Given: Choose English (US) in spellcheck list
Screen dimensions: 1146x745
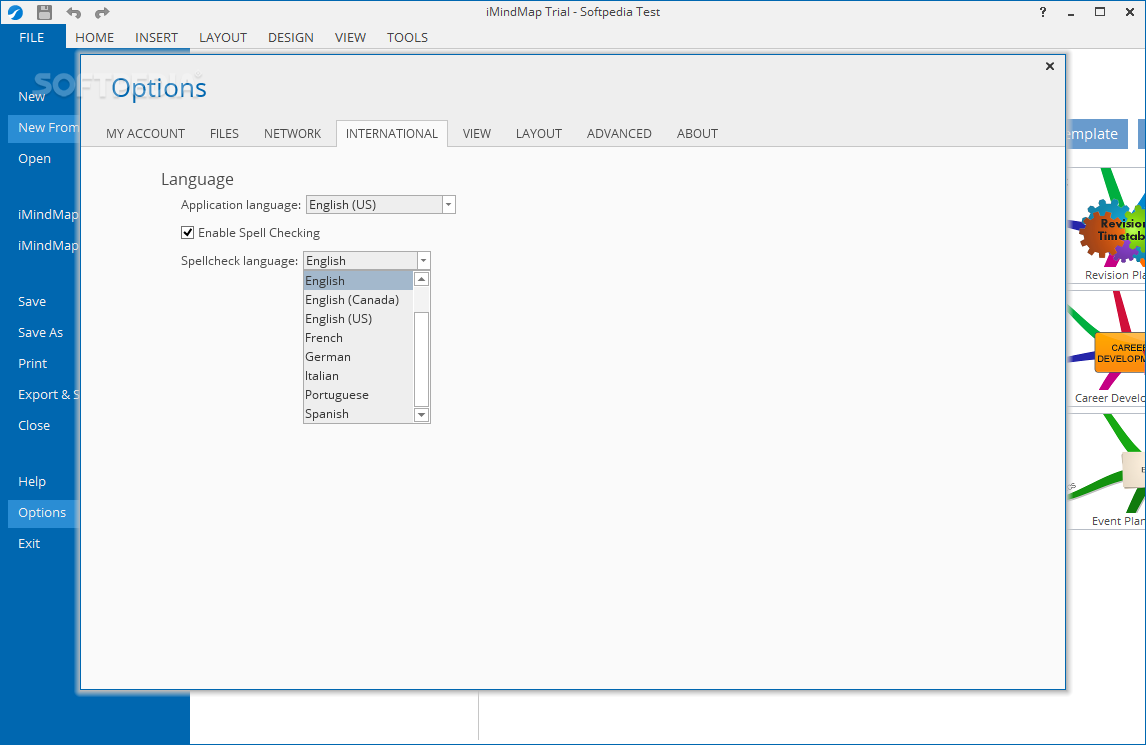Looking at the screenshot, I should tap(358, 319).
